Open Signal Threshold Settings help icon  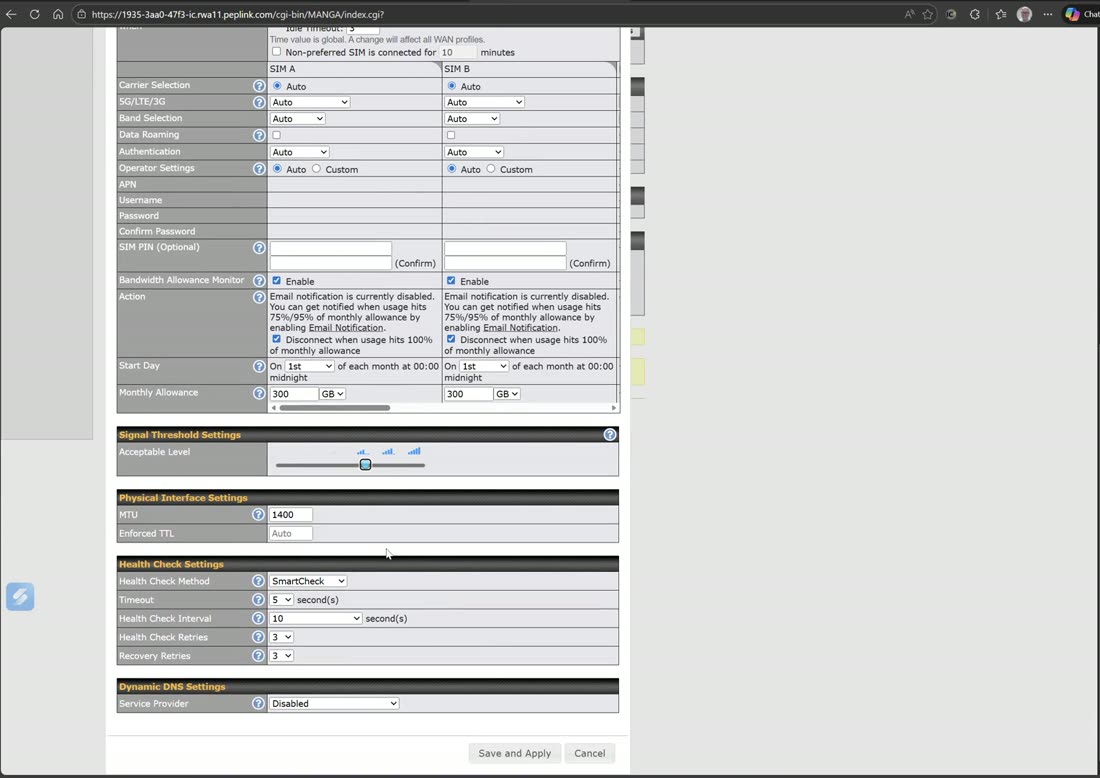[610, 434]
